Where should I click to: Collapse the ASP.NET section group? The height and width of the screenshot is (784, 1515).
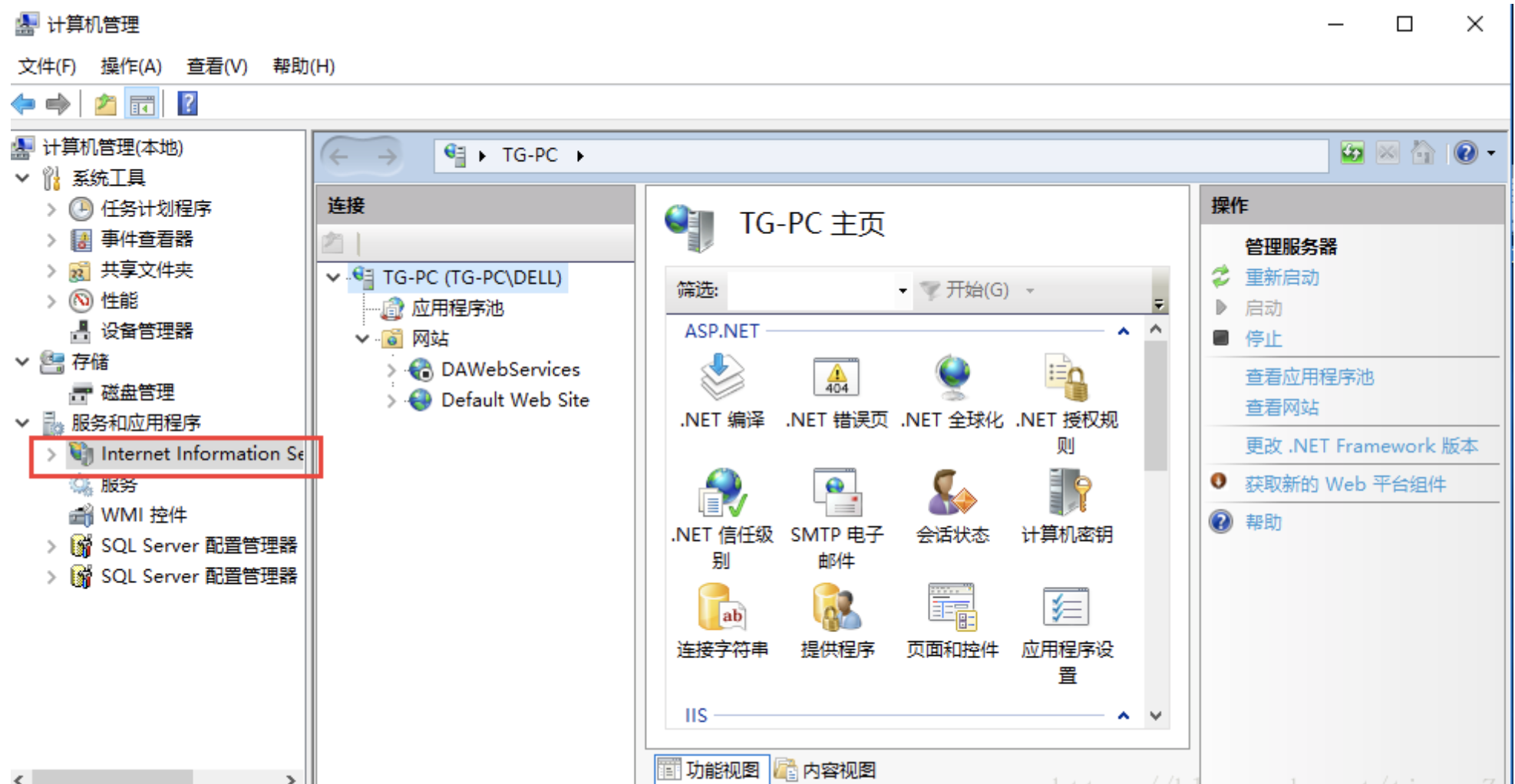[x=1123, y=331]
